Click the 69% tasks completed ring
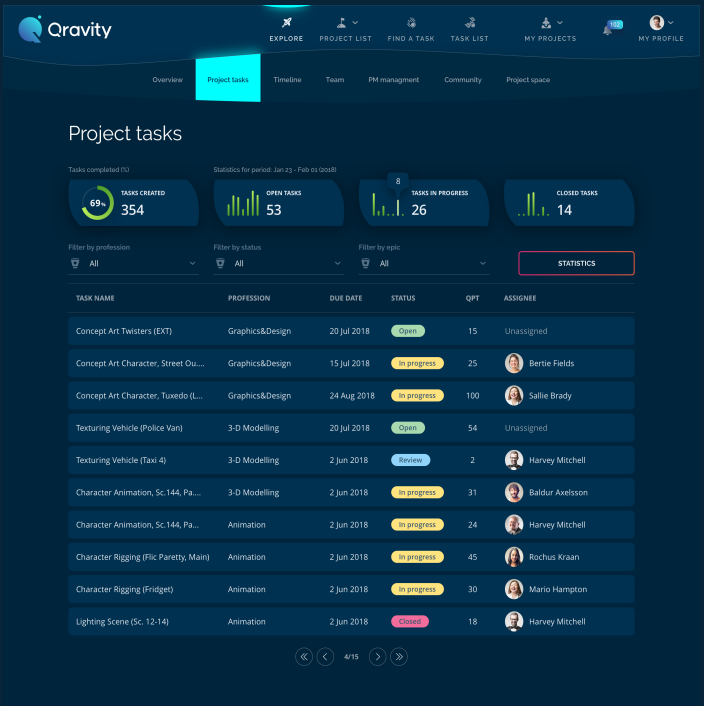This screenshot has height=706, width=704. tap(98, 203)
